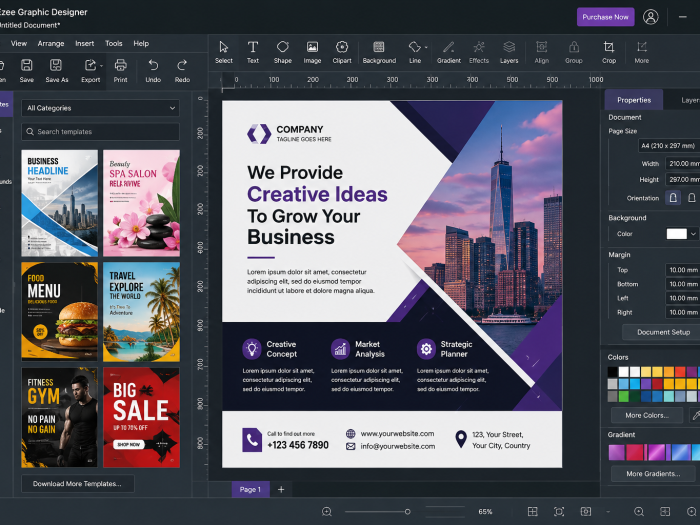Open the Export dropdown arrow

(102, 66)
